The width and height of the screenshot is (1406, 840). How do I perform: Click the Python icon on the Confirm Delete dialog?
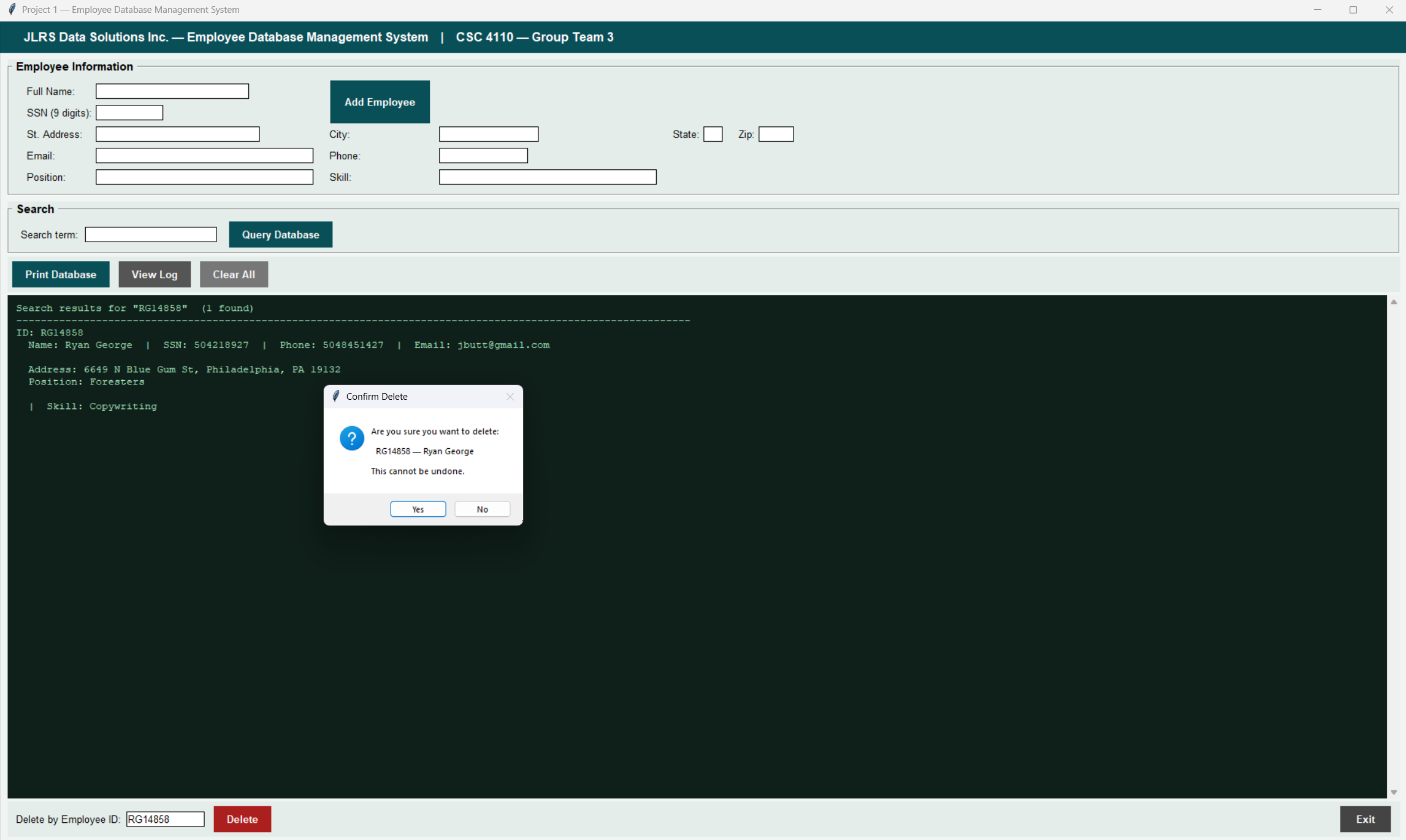click(336, 396)
